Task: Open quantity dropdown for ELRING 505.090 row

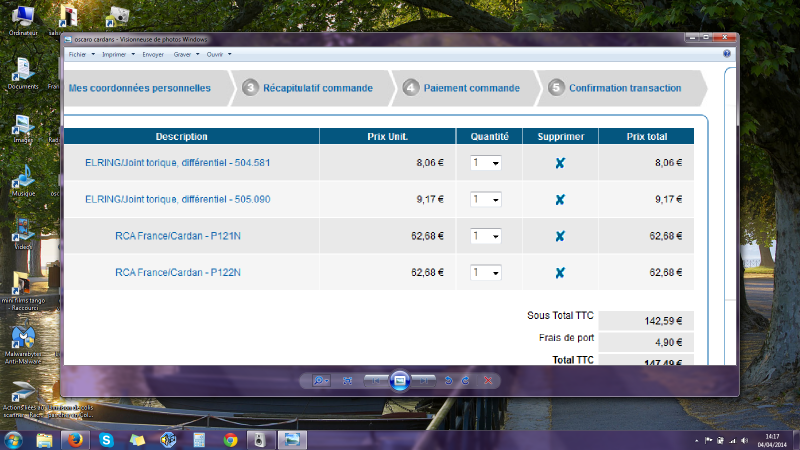Action: [486, 199]
